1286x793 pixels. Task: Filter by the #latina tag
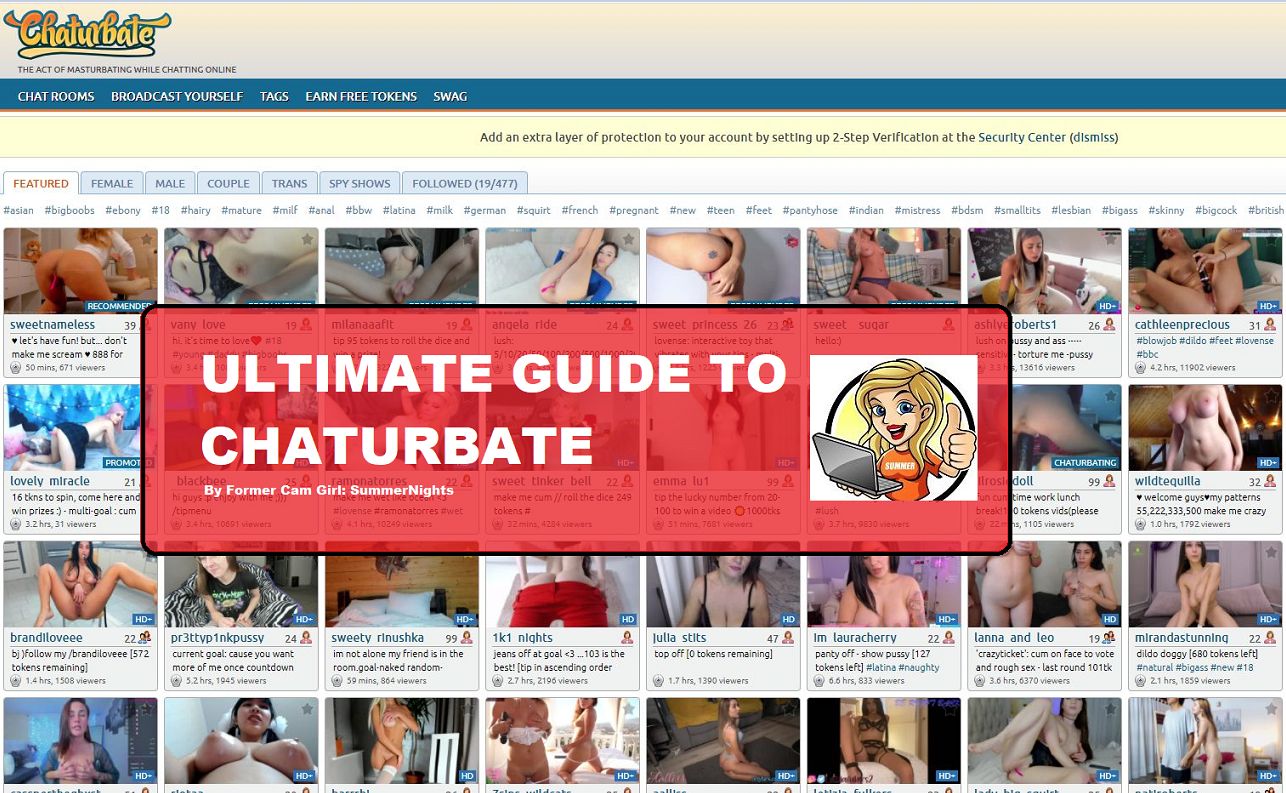tap(398, 211)
